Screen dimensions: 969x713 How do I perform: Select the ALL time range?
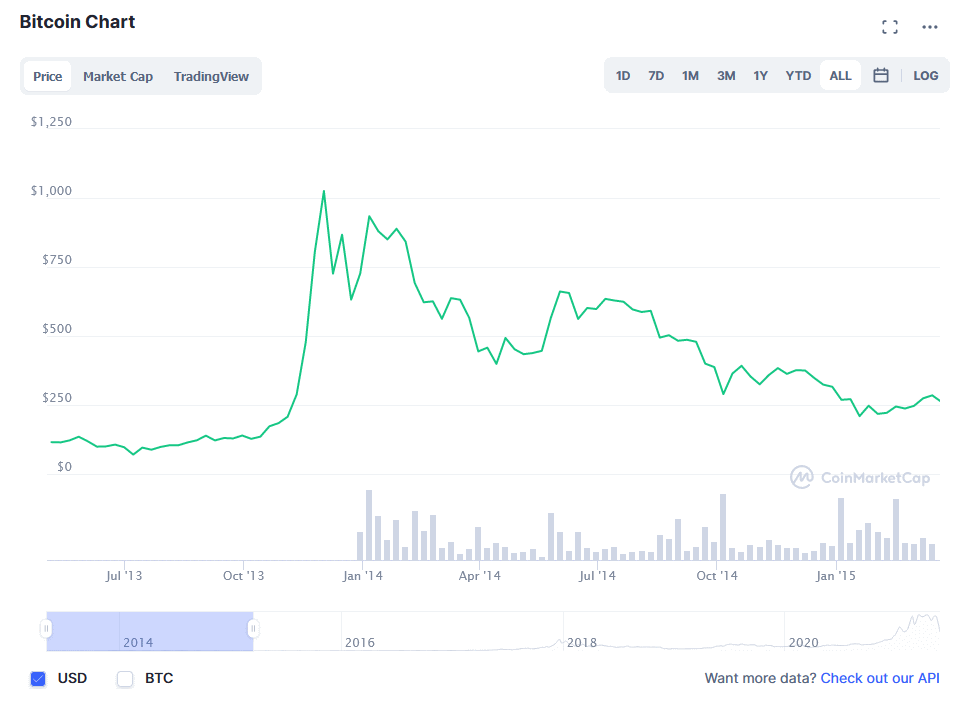[x=840, y=75]
